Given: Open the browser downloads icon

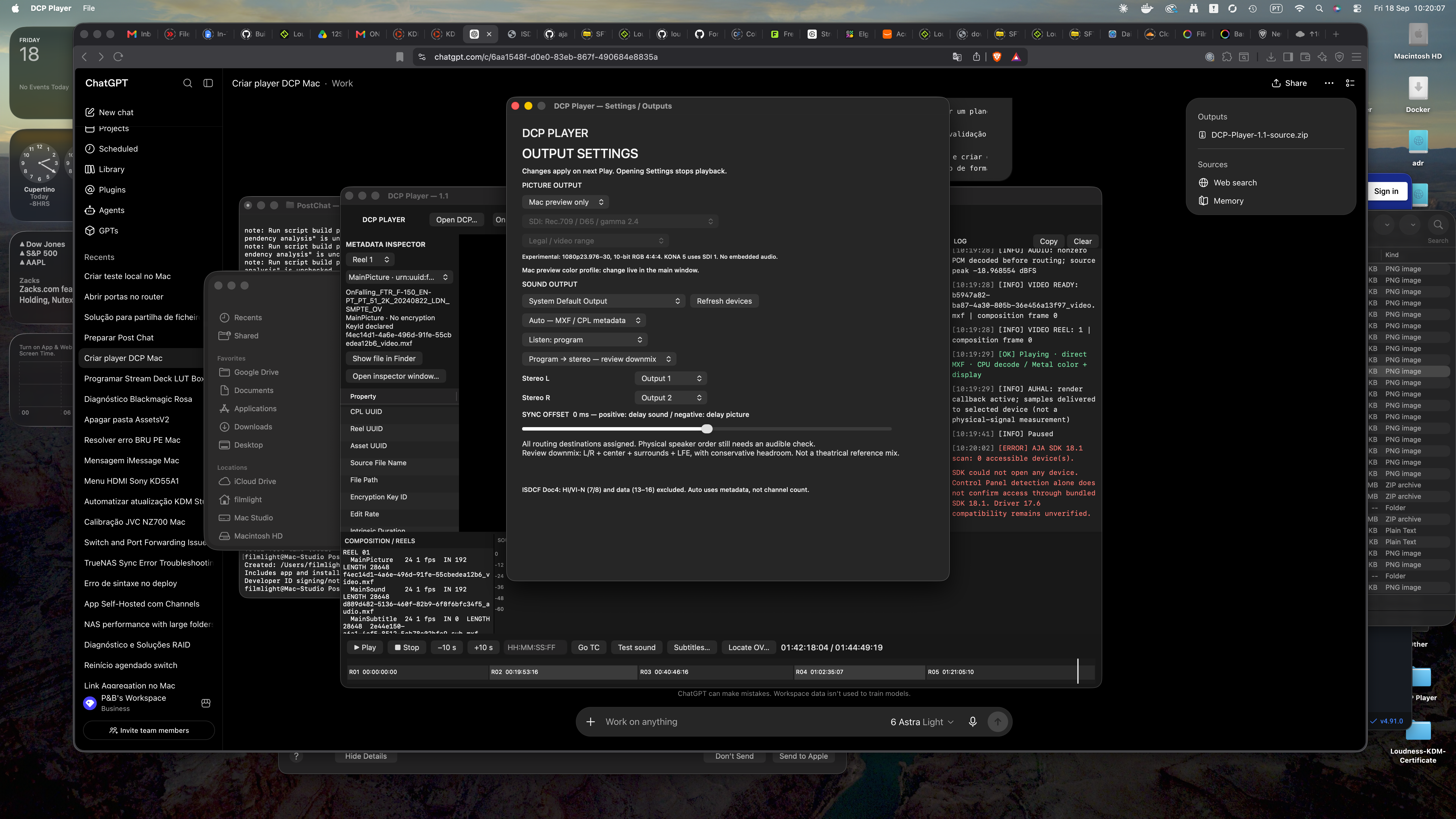Looking at the screenshot, I should [x=1271, y=57].
